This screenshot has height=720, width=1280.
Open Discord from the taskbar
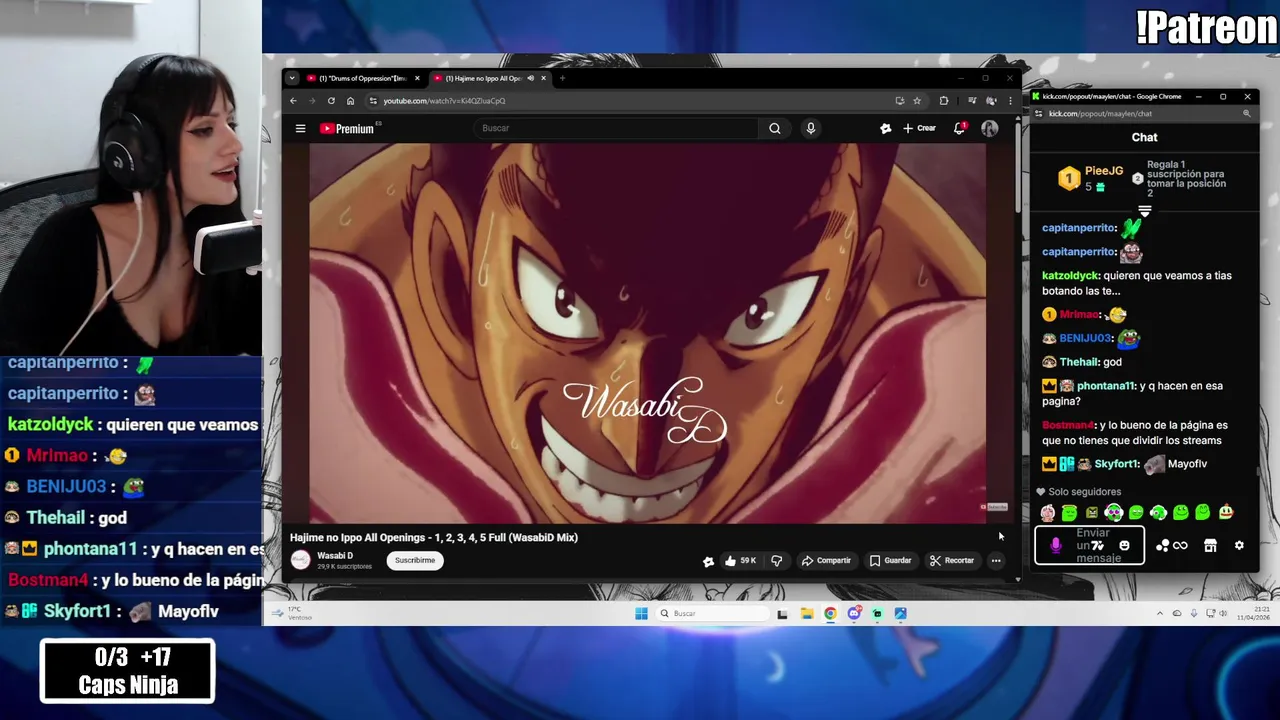pos(854,613)
